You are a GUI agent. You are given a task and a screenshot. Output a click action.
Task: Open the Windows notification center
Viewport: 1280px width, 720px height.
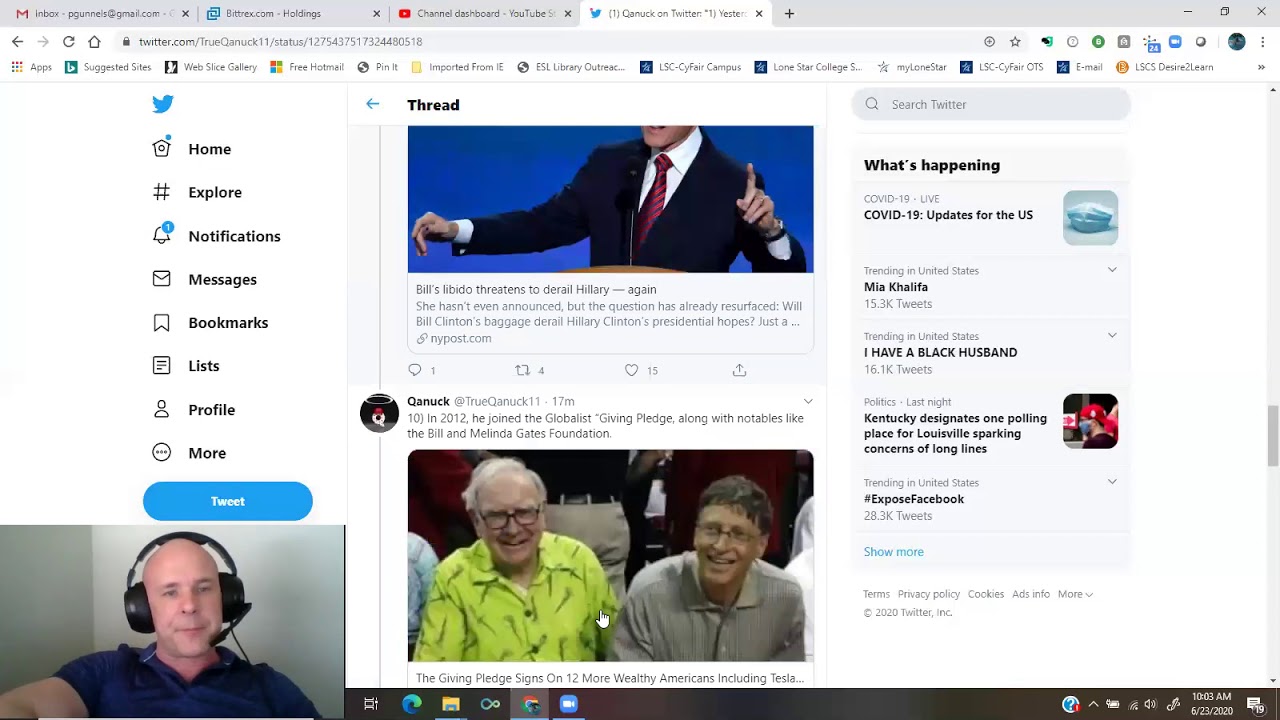(x=1255, y=704)
